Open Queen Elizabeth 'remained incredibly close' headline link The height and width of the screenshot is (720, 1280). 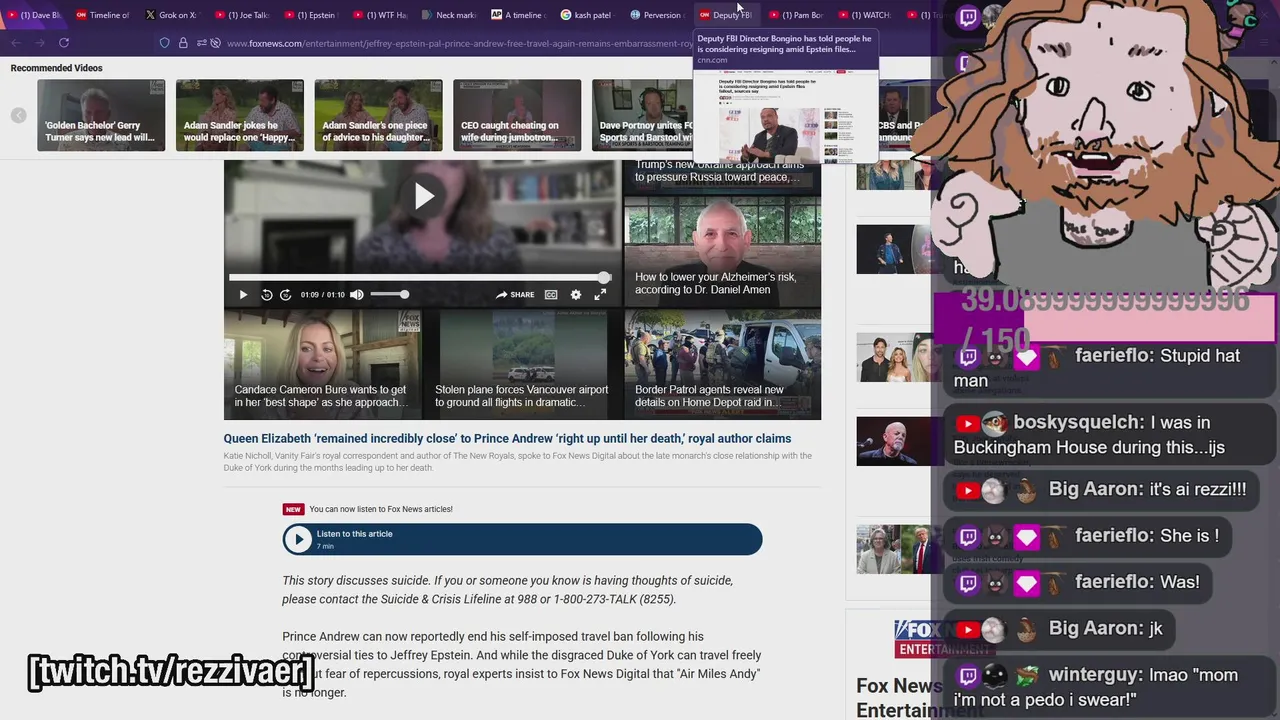(x=507, y=438)
